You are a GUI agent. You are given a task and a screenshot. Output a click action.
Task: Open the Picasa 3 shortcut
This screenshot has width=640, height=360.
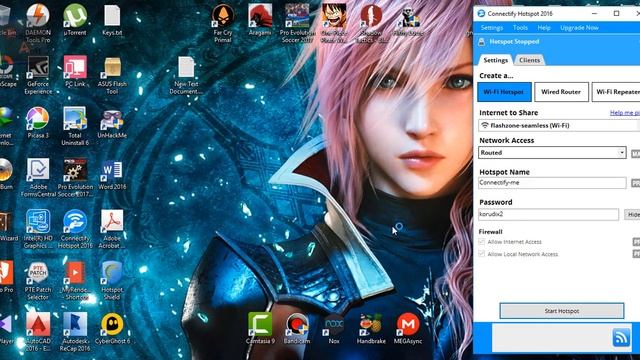pos(38,122)
